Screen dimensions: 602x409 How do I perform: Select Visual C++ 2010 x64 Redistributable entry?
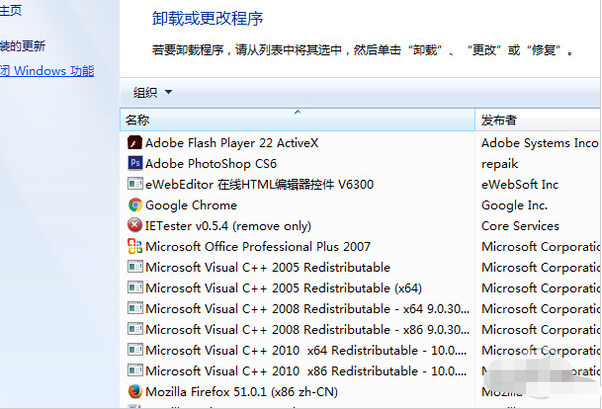(x=306, y=350)
